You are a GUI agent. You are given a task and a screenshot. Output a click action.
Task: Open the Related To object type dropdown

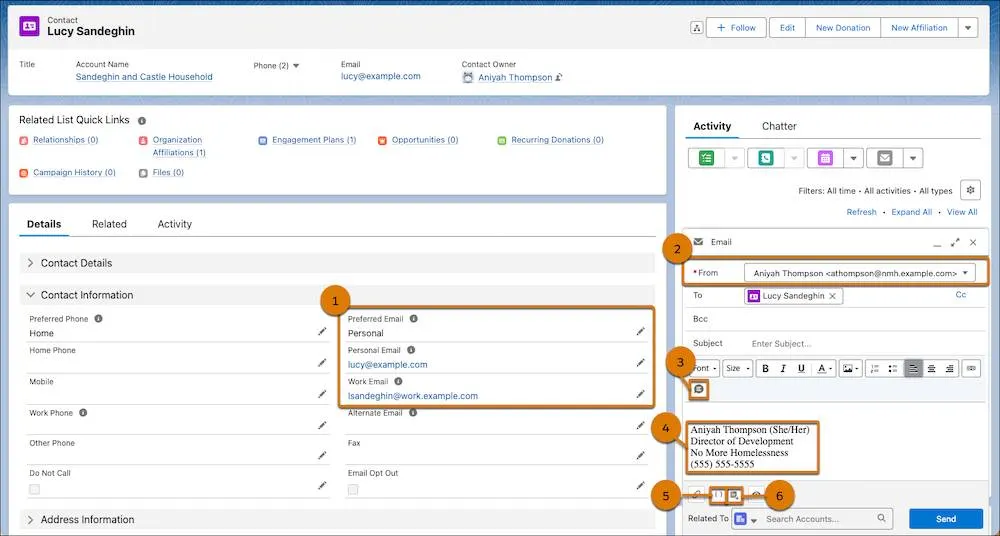click(x=746, y=519)
